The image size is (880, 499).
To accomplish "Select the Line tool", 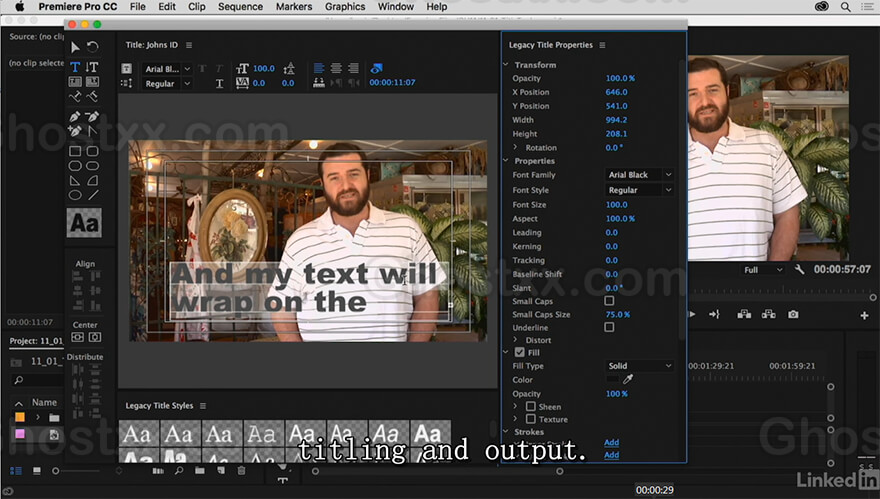I will click(x=93, y=195).
